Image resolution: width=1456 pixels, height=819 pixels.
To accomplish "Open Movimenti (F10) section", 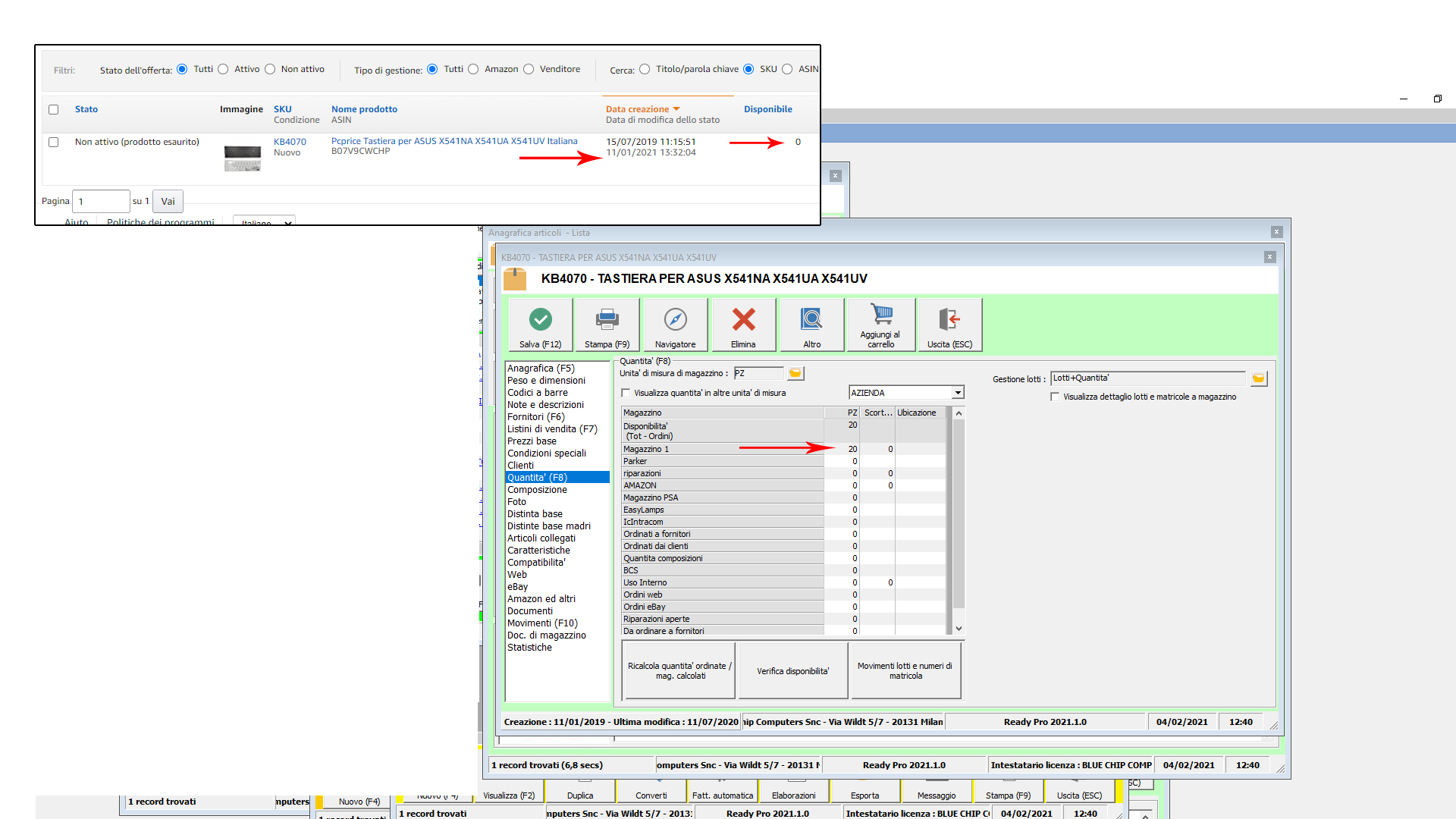I will (x=542, y=623).
